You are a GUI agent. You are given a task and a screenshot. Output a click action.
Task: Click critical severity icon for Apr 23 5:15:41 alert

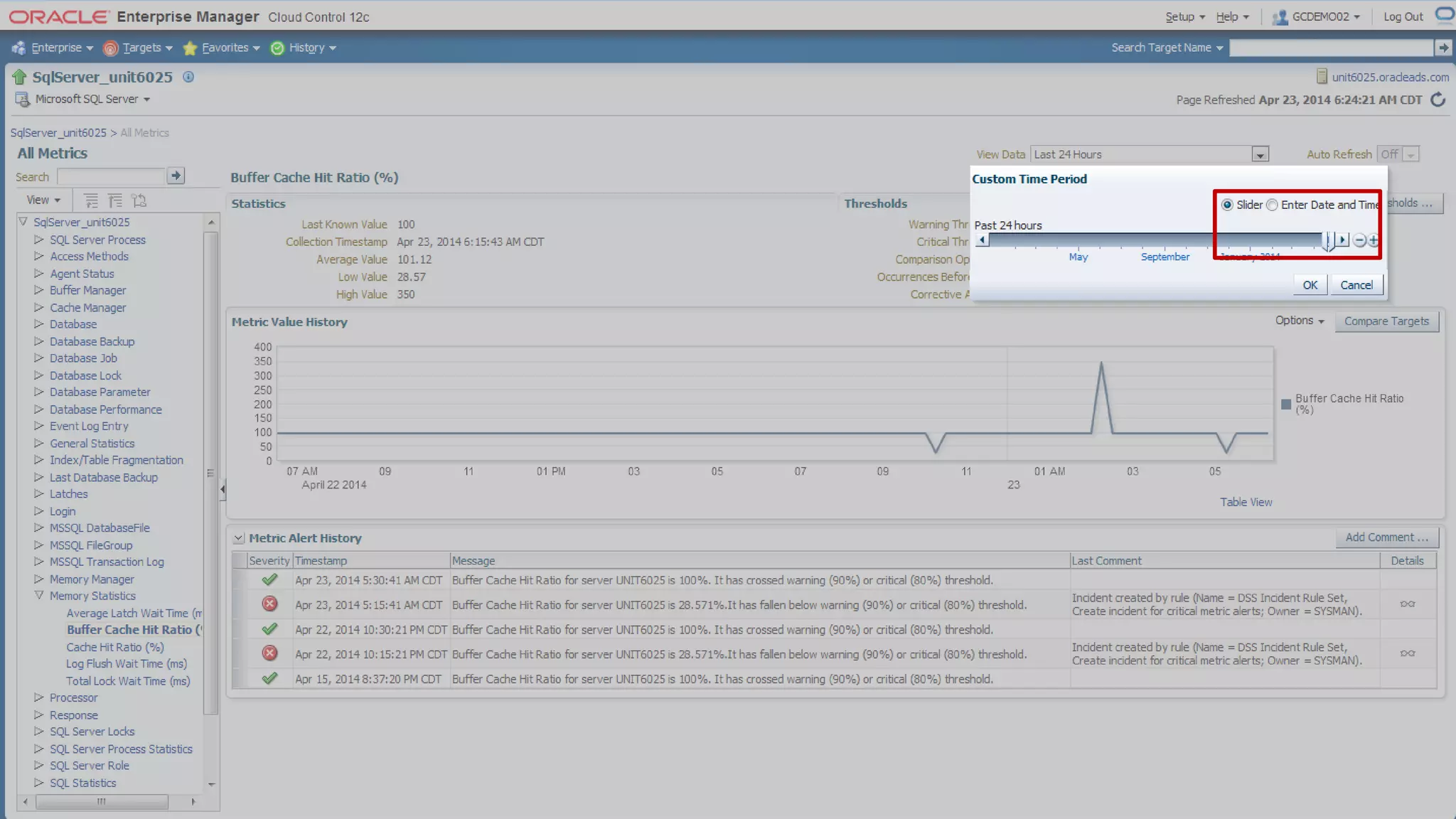pos(269,604)
